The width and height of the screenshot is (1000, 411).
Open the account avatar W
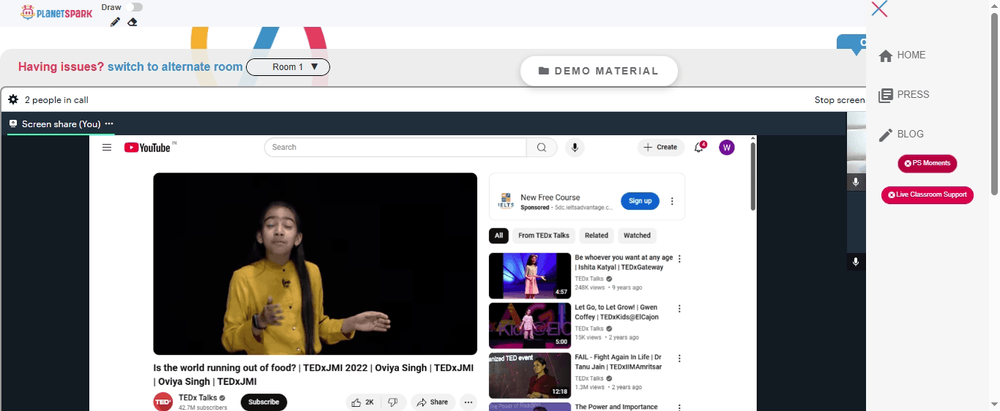coord(726,147)
